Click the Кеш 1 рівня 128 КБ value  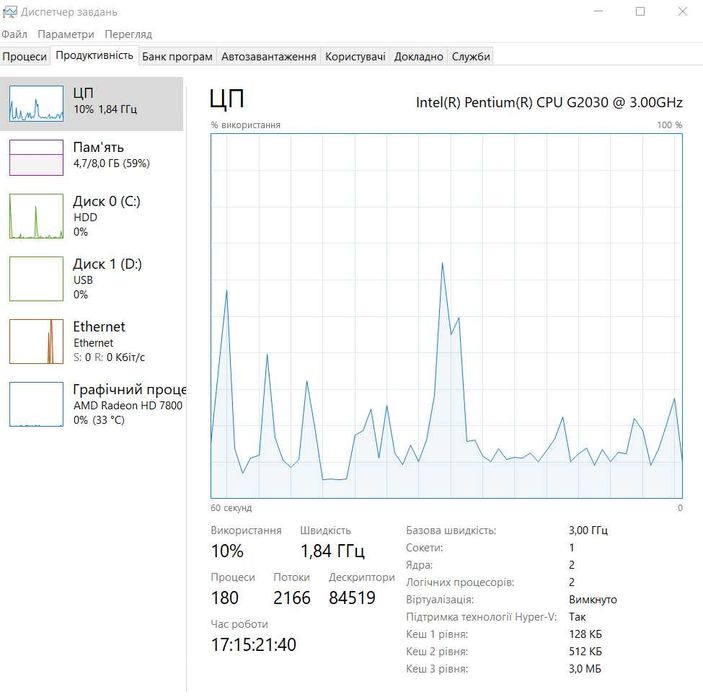click(585, 634)
